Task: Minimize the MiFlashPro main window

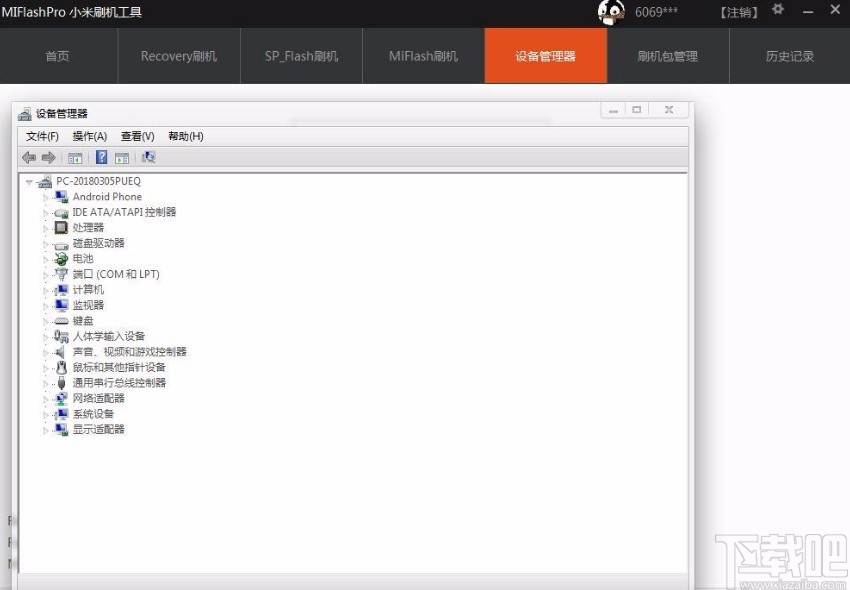Action: pos(808,11)
